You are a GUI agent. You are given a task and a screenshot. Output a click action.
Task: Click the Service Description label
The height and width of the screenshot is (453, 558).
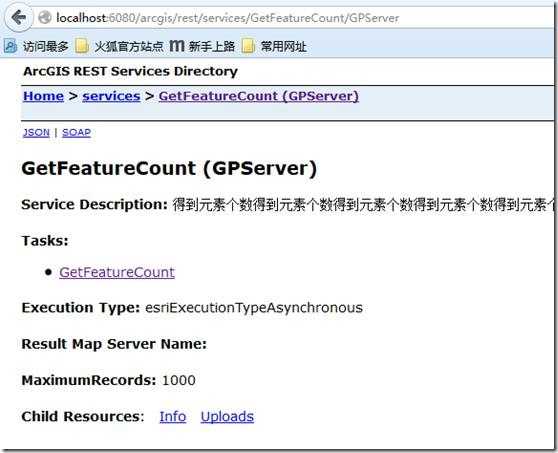pyautogui.click(x=95, y=205)
